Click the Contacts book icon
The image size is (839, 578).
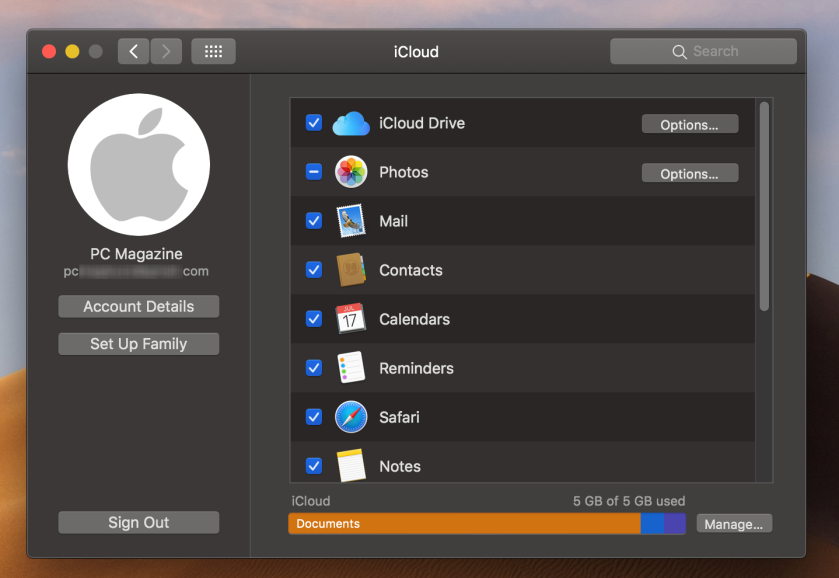click(351, 270)
